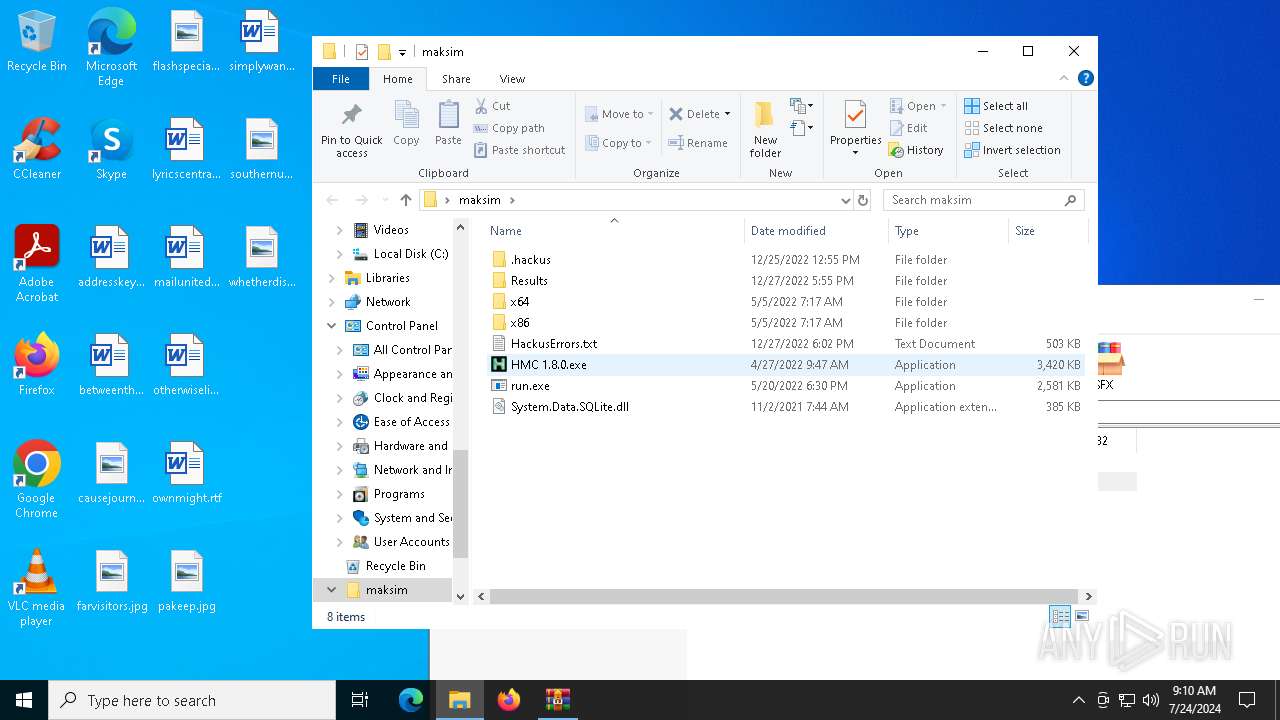Click the taskbar Task View icon
The width and height of the screenshot is (1280, 720).
[360, 700]
